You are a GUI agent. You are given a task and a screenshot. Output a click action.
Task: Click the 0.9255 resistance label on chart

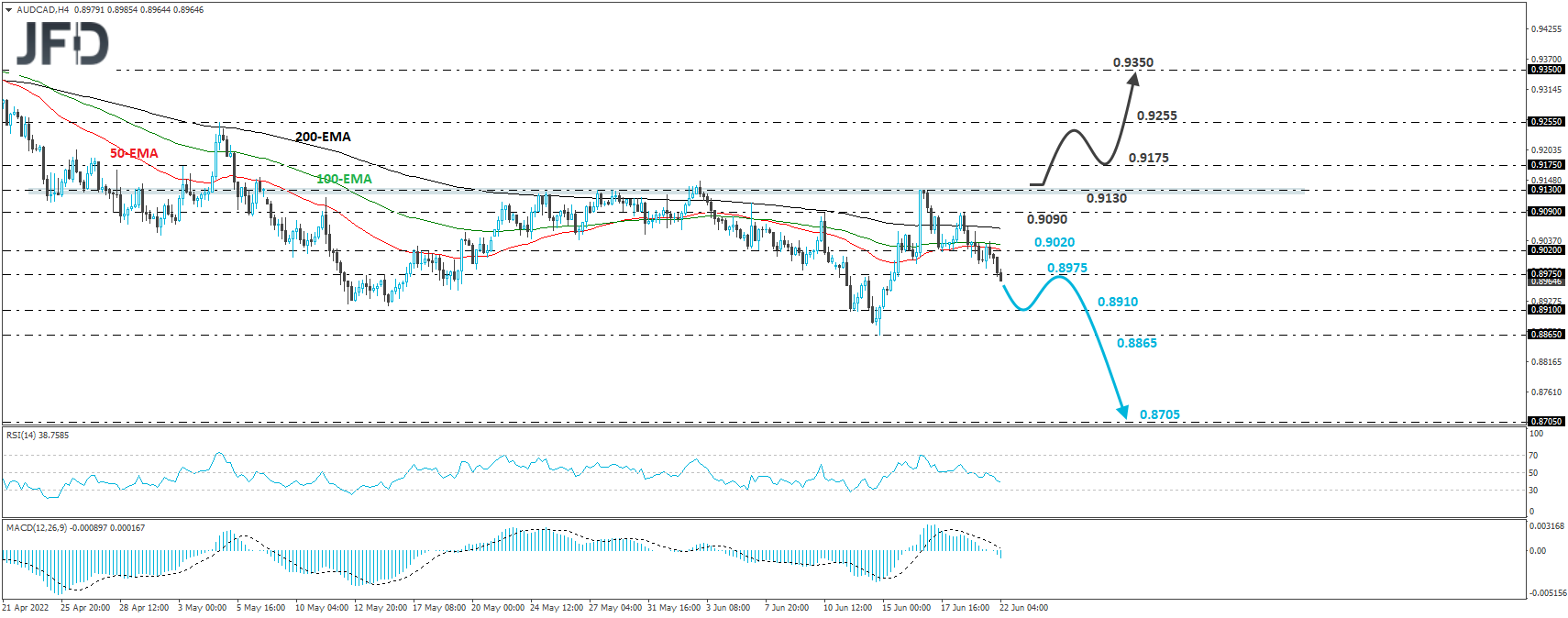pos(1157,116)
